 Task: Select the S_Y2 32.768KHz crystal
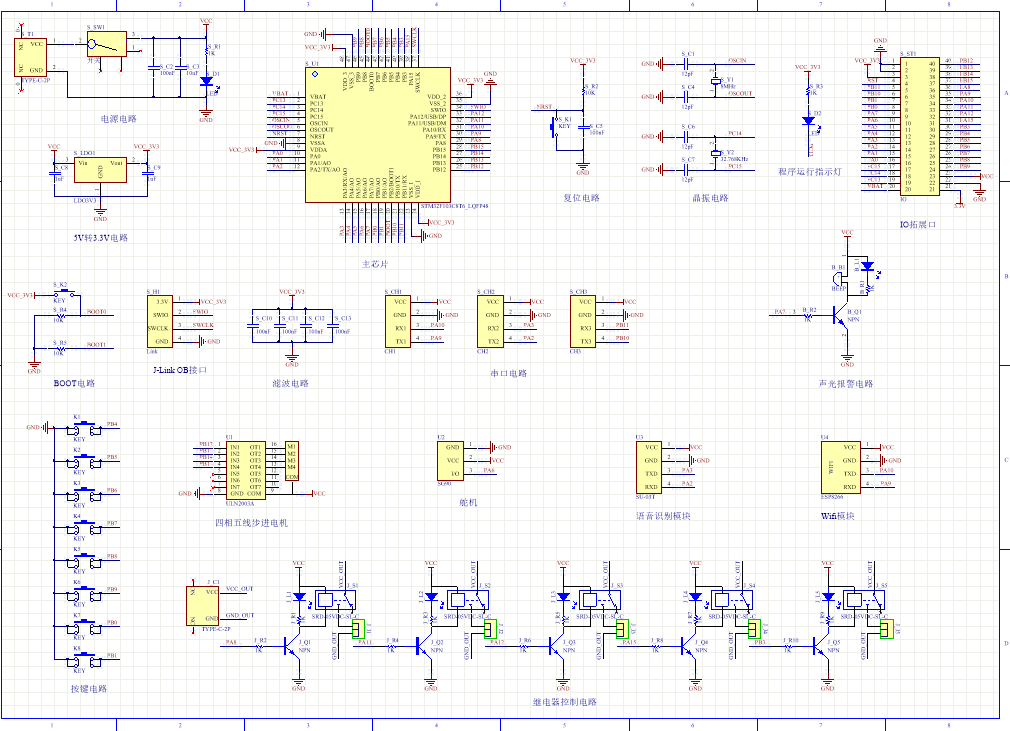click(715, 153)
